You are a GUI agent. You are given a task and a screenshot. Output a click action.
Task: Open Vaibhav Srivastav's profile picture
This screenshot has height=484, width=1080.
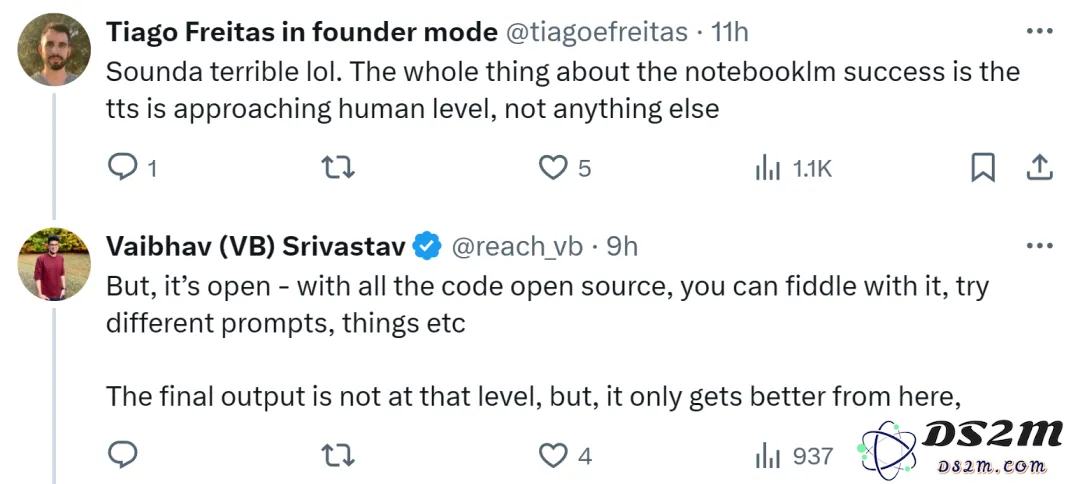click(54, 264)
